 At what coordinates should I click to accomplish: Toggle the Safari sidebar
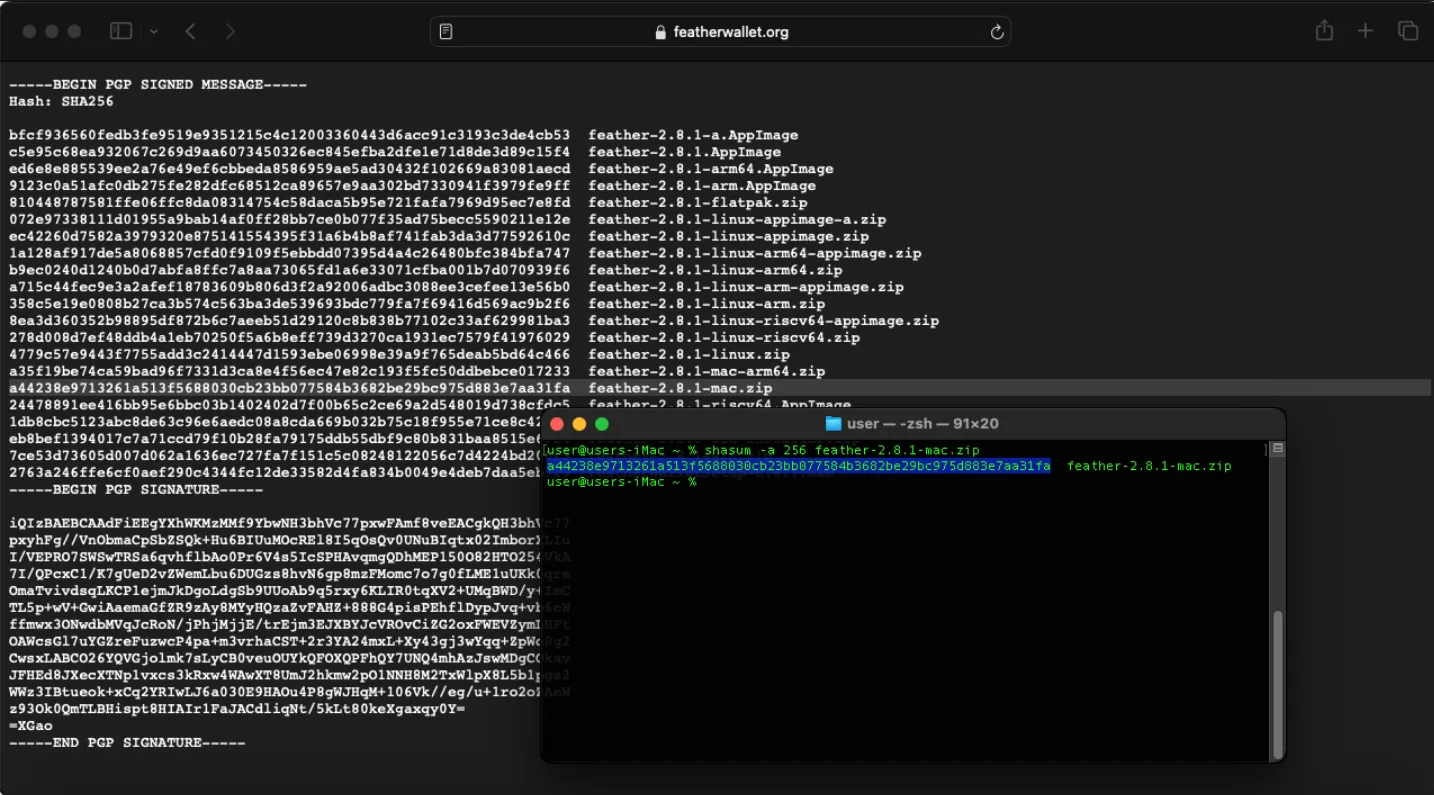click(121, 31)
